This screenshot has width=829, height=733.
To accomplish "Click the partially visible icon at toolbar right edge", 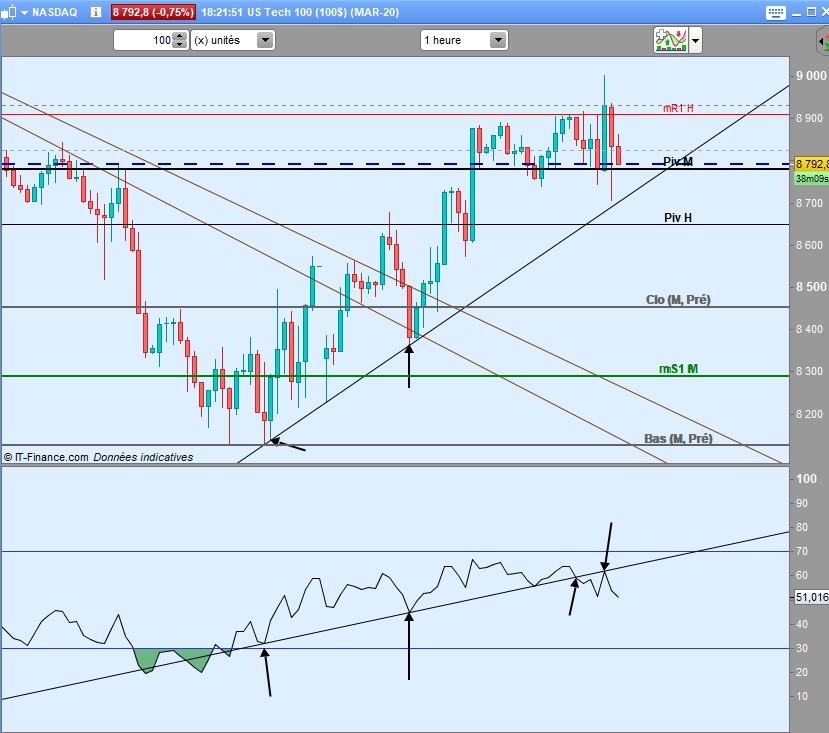I will 823,41.
